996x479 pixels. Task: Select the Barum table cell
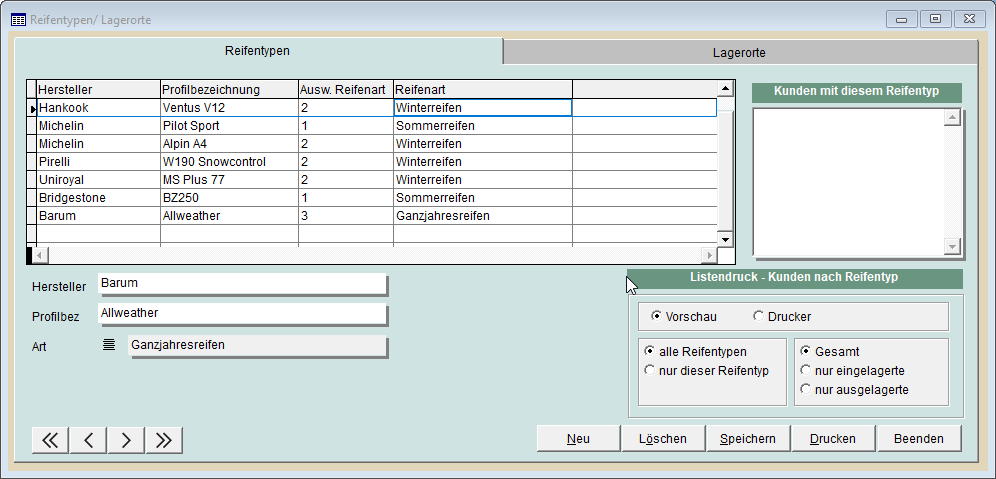[x=98, y=216]
